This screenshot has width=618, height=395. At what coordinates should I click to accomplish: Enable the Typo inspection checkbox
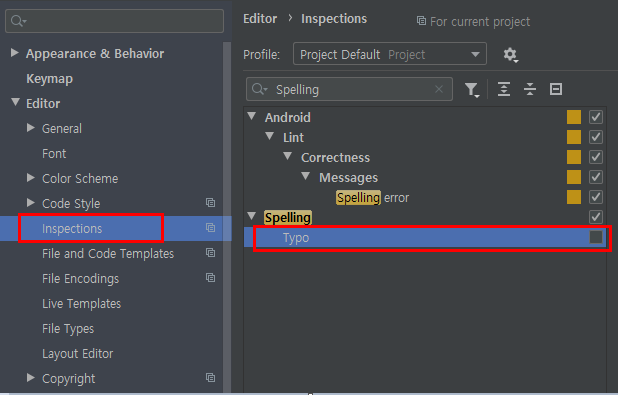(x=596, y=237)
